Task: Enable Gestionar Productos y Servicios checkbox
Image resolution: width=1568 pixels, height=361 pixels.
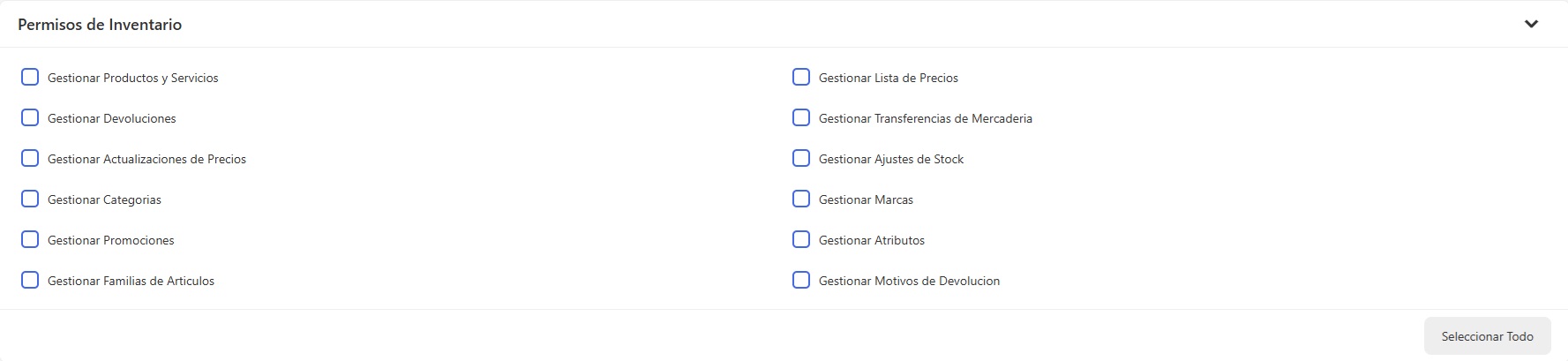Action: [x=30, y=78]
